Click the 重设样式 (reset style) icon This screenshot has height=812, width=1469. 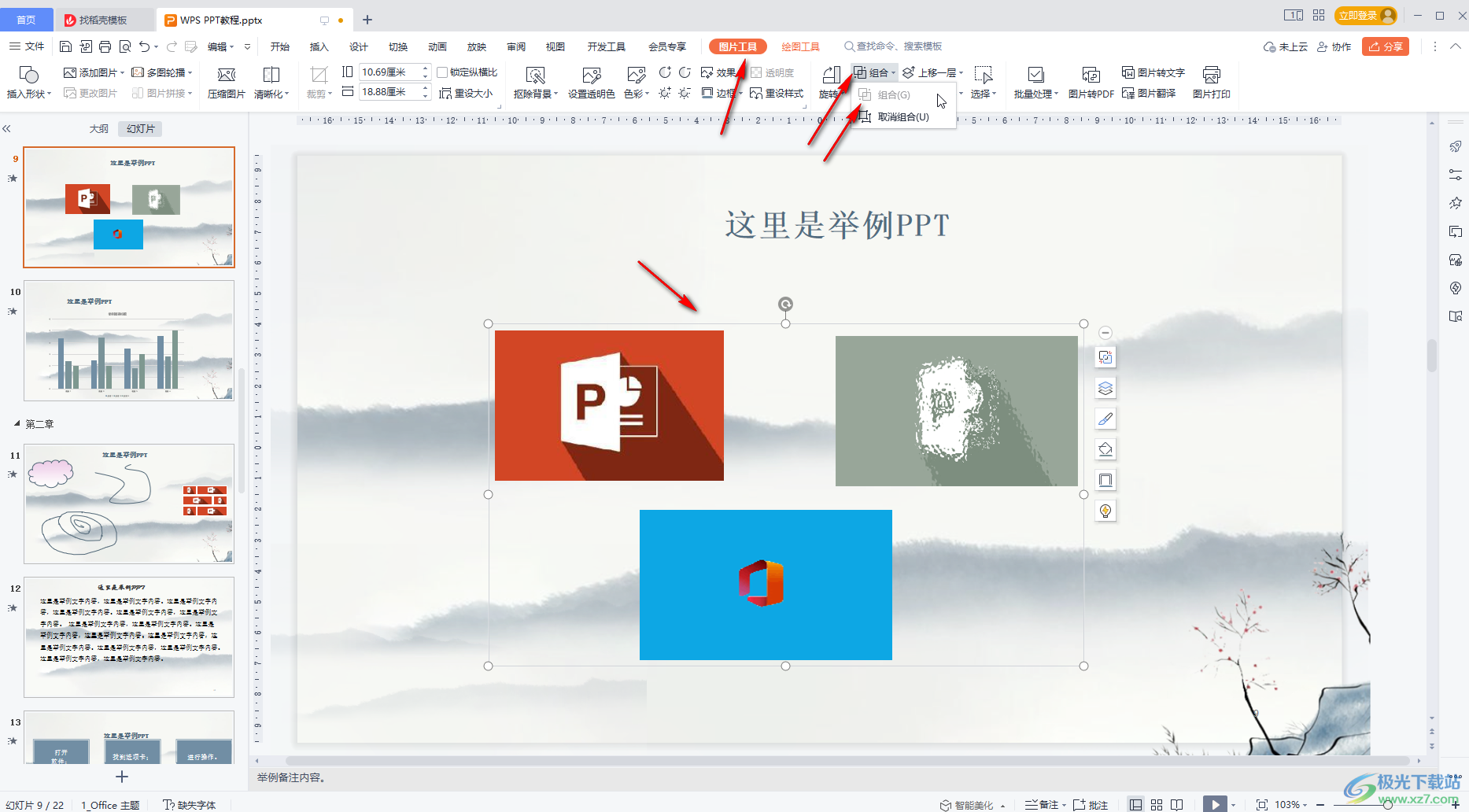point(756,93)
